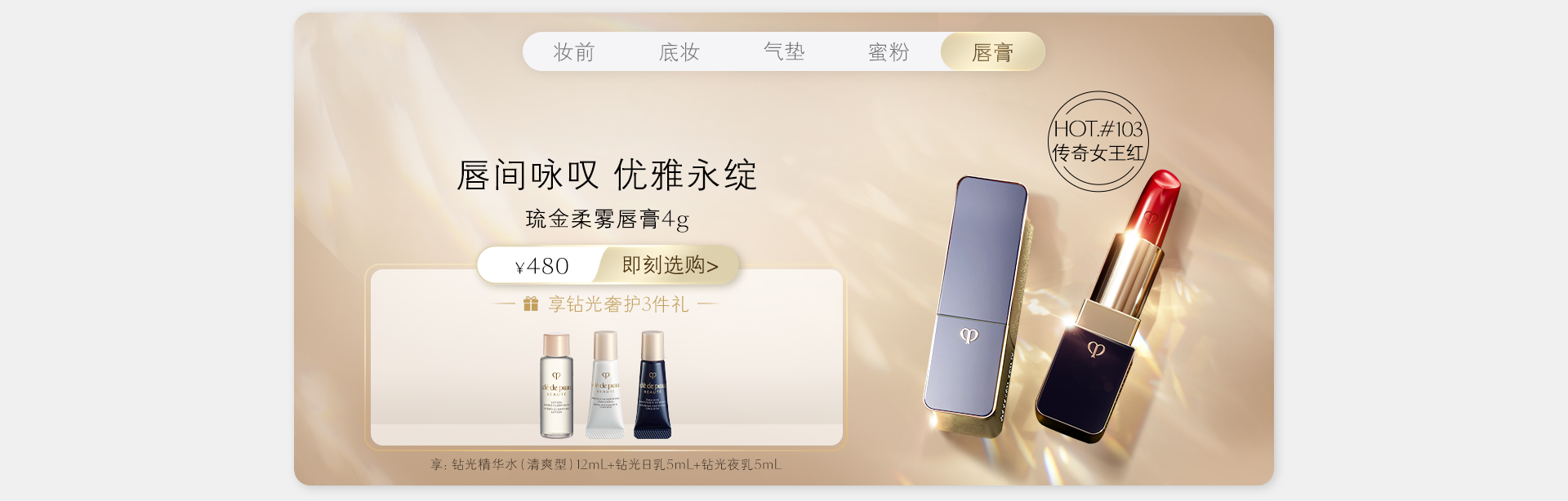Choose the 蜜粉 tab
Viewport: 1568px width, 501px height.
click(x=889, y=52)
